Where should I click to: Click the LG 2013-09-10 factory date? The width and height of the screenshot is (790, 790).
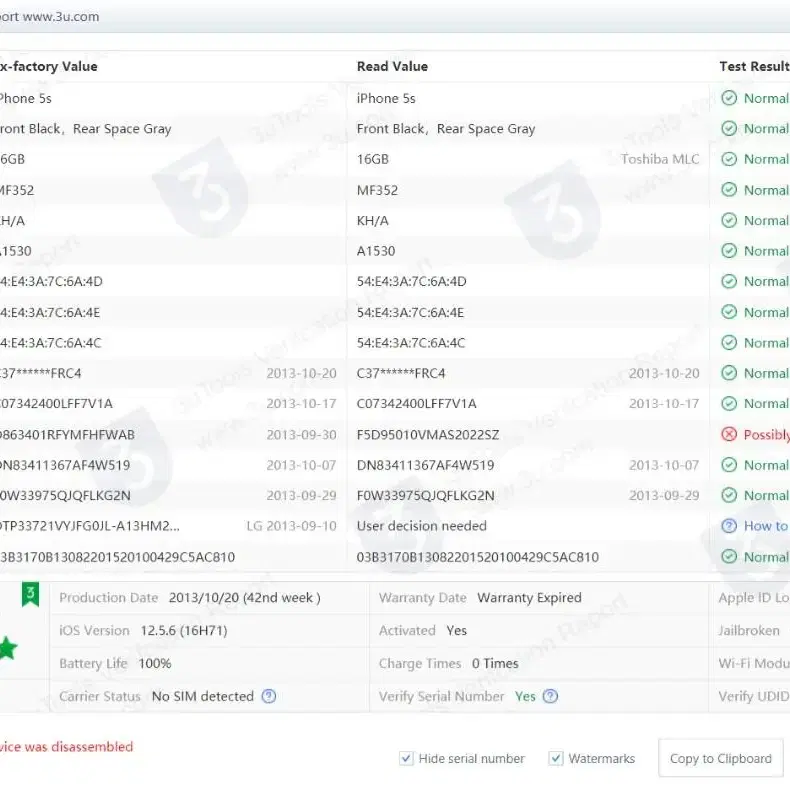(291, 526)
